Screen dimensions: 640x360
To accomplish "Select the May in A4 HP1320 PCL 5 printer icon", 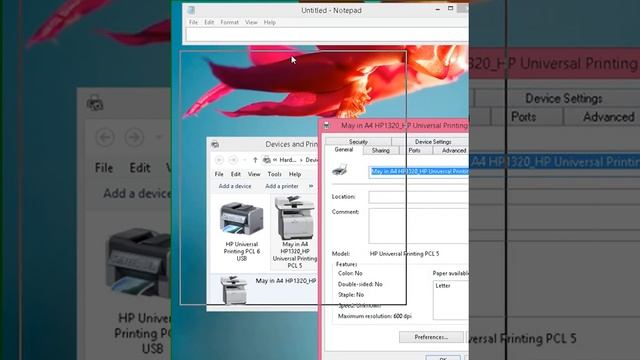I will point(295,217).
